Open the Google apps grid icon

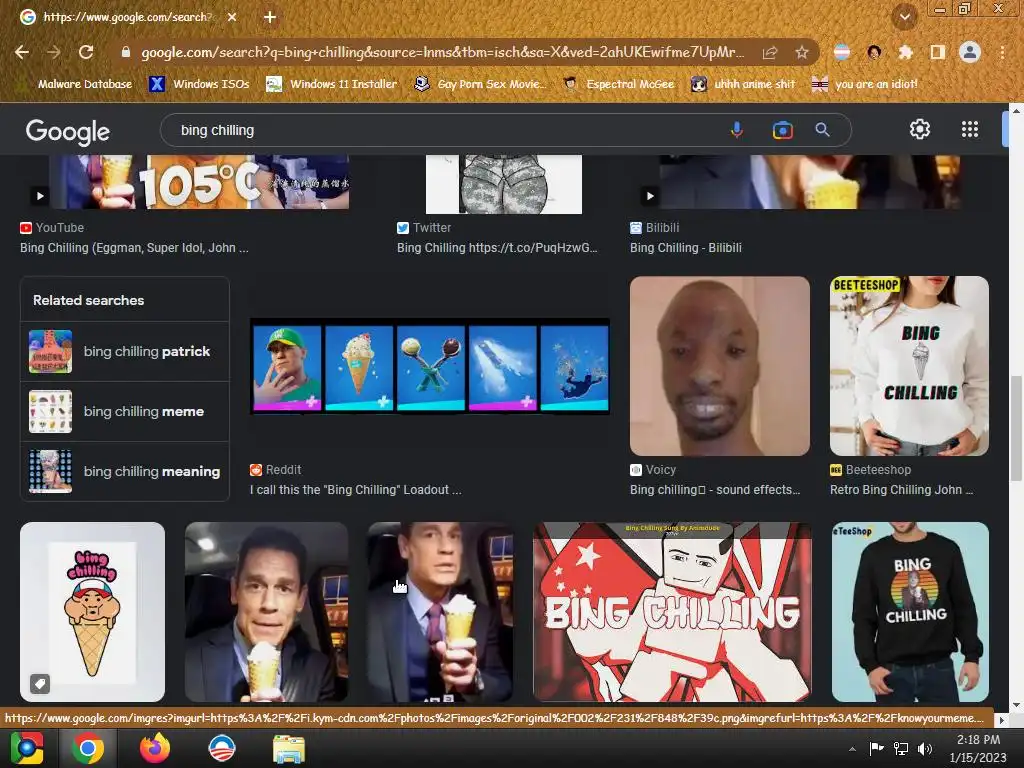[x=970, y=129]
